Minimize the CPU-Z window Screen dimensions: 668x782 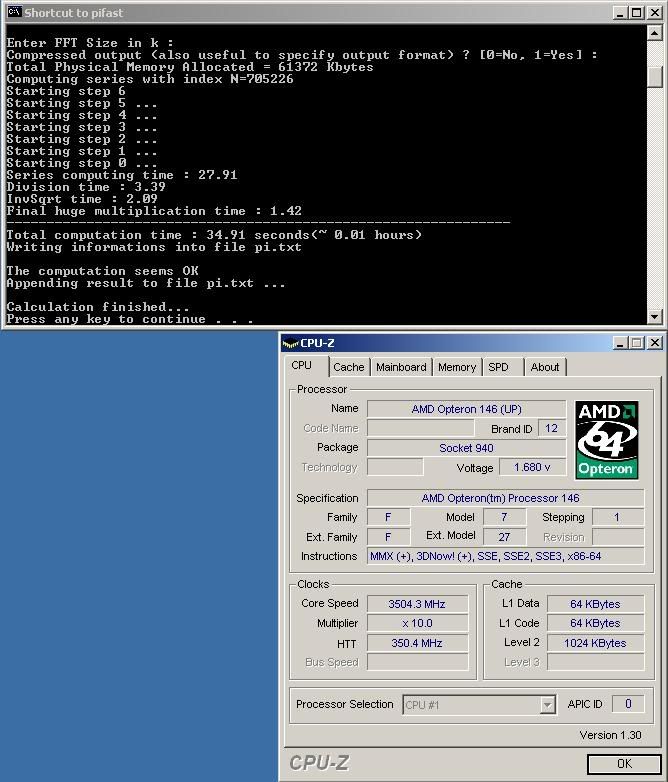620,343
